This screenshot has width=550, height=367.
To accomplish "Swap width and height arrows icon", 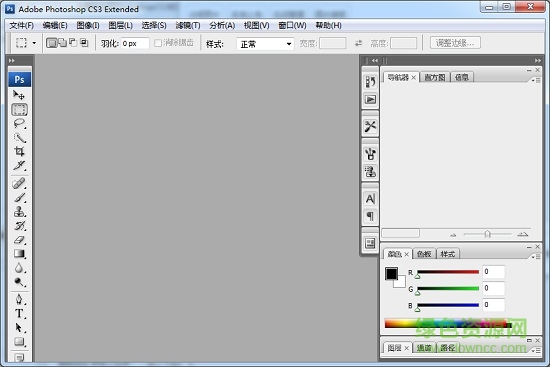I will (358, 43).
